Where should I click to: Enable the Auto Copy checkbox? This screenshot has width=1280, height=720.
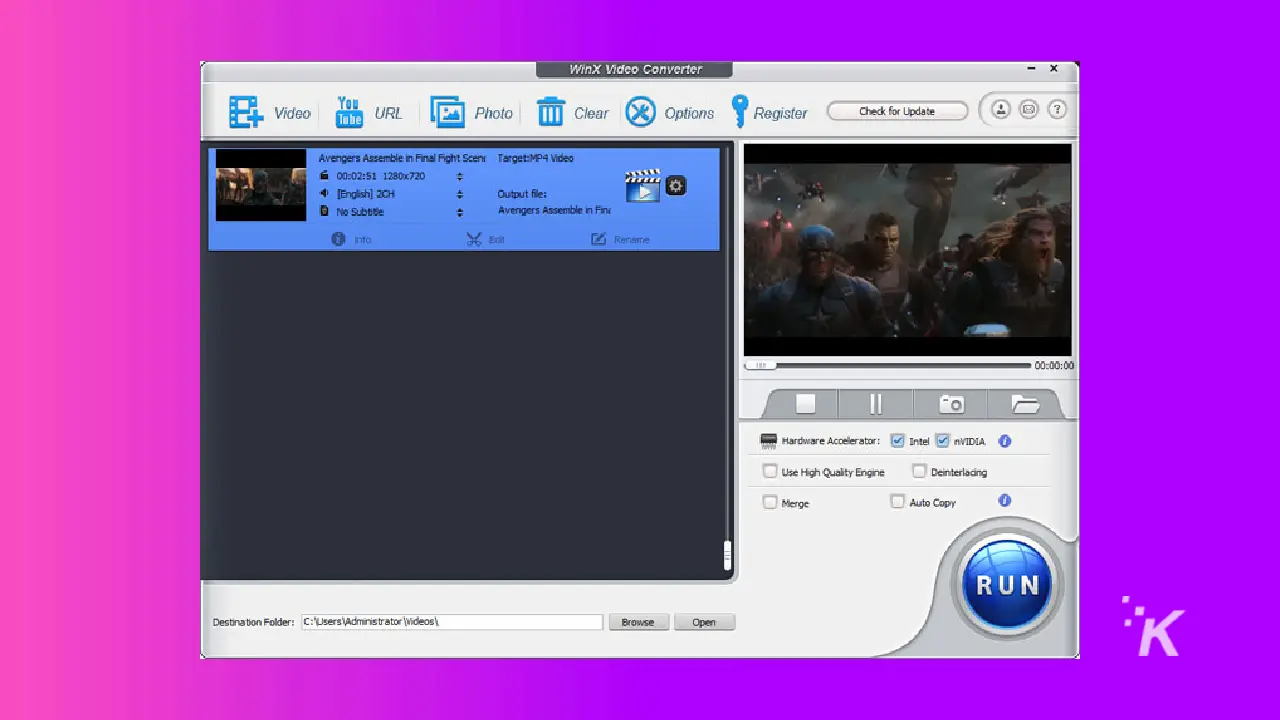897,502
